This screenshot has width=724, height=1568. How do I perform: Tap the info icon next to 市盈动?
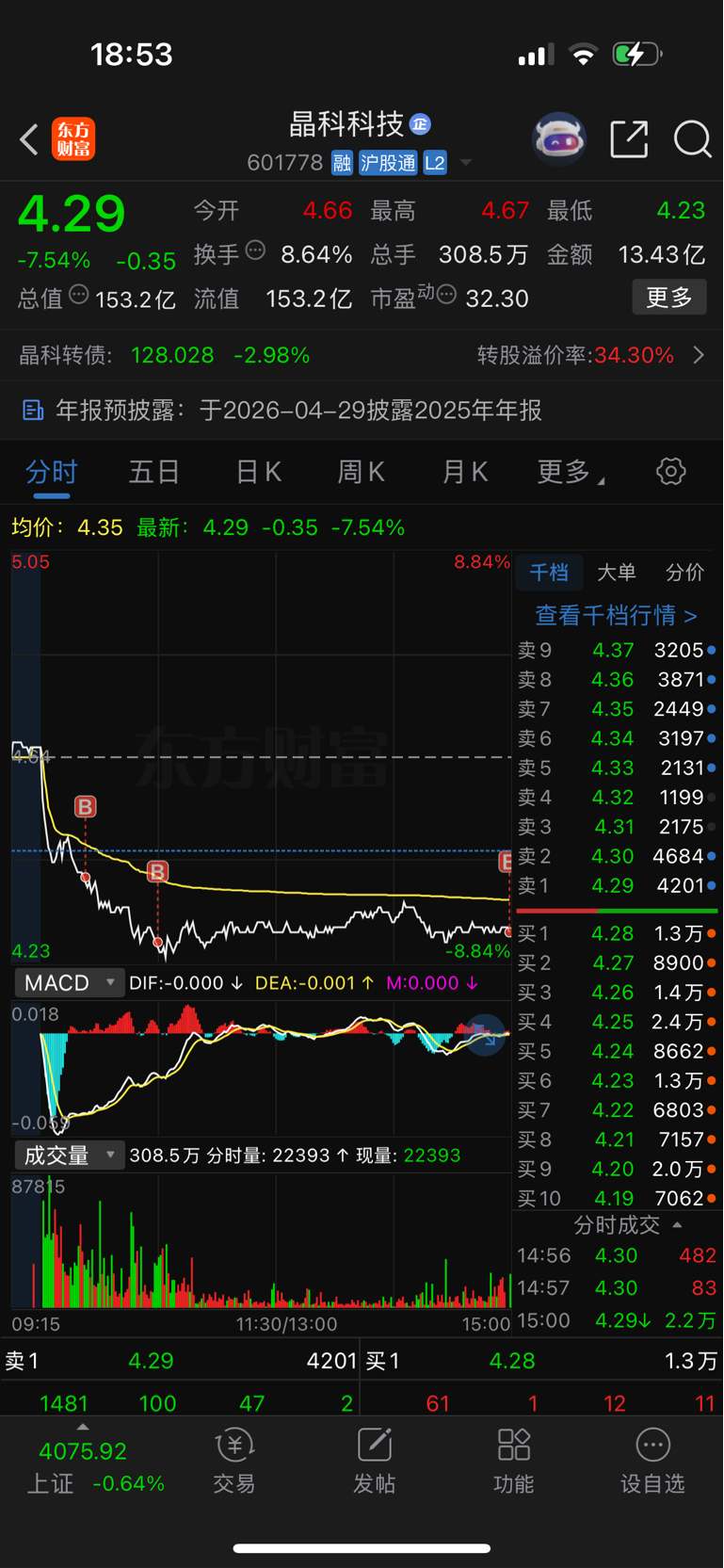[447, 295]
